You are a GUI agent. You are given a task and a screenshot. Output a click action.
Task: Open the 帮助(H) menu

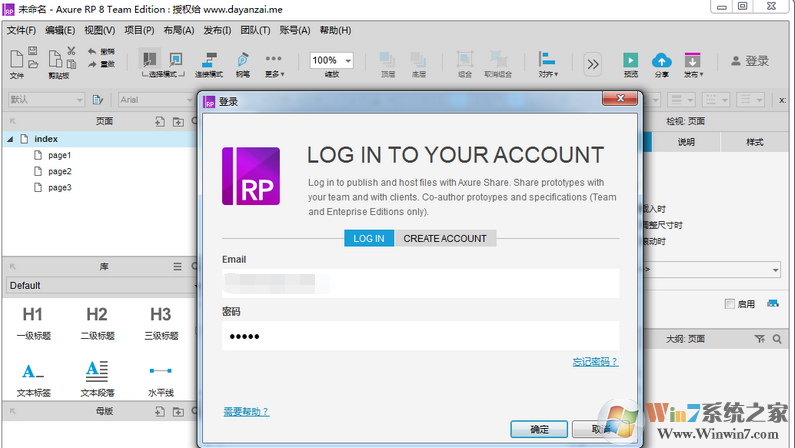[335, 30]
